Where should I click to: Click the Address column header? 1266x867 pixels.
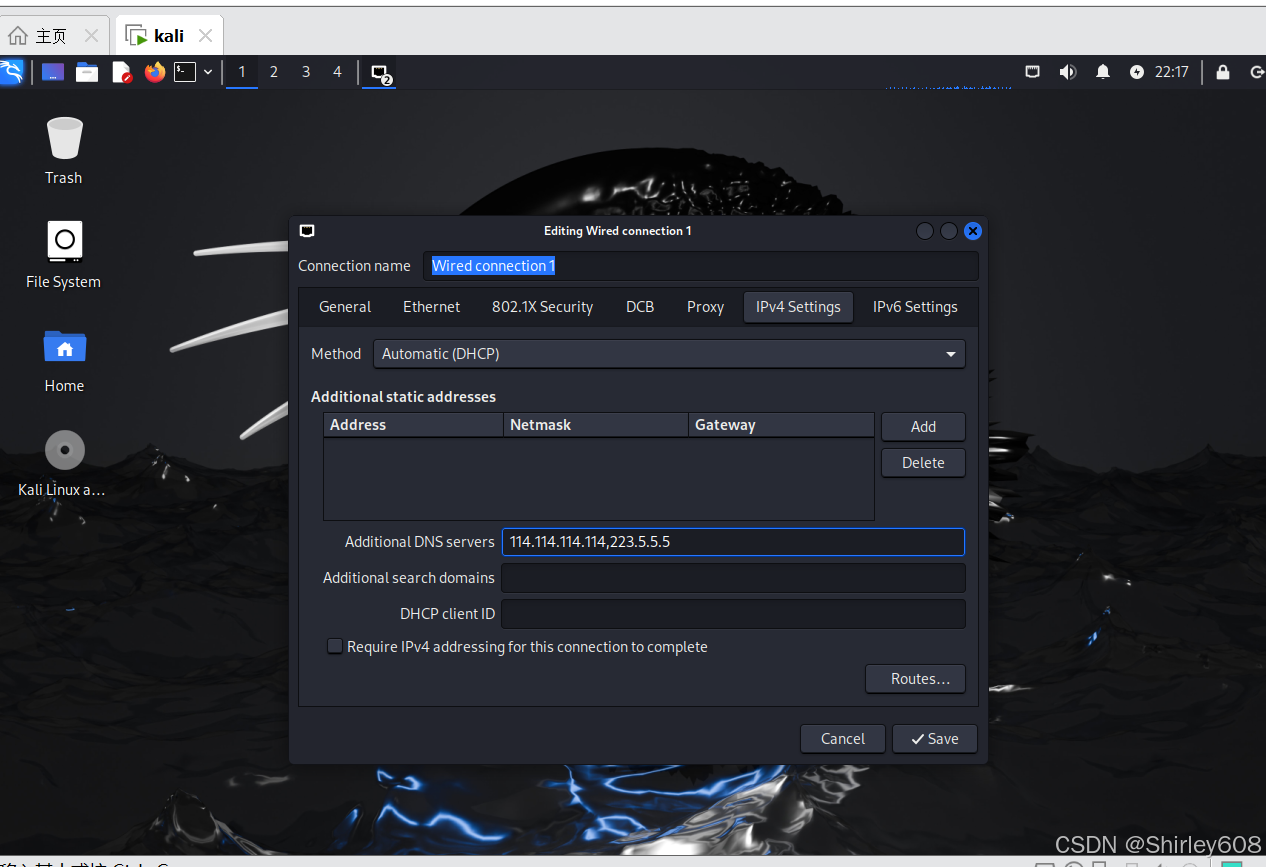(x=413, y=425)
